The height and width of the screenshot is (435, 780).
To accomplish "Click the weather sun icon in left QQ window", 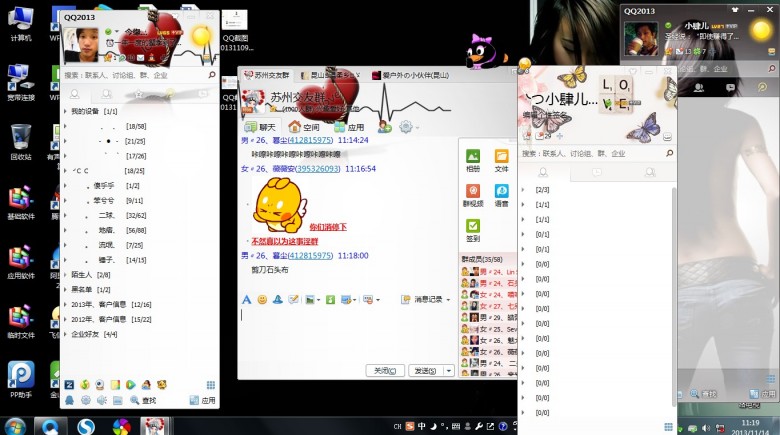I will coord(201,36).
